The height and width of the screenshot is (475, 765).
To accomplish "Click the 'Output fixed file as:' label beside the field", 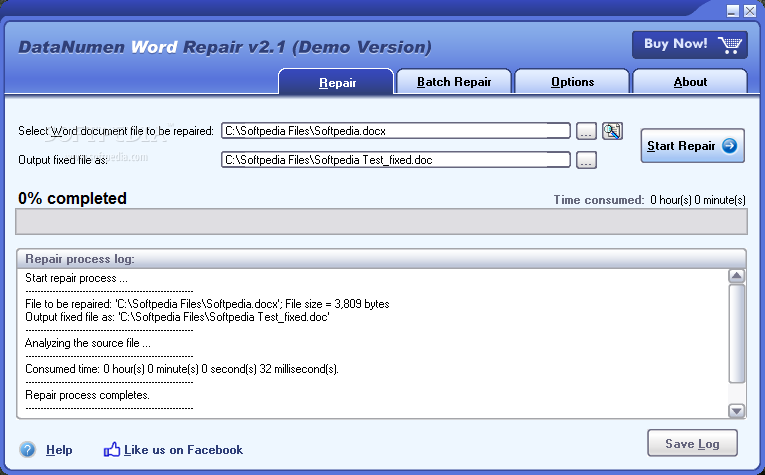I will (63, 160).
